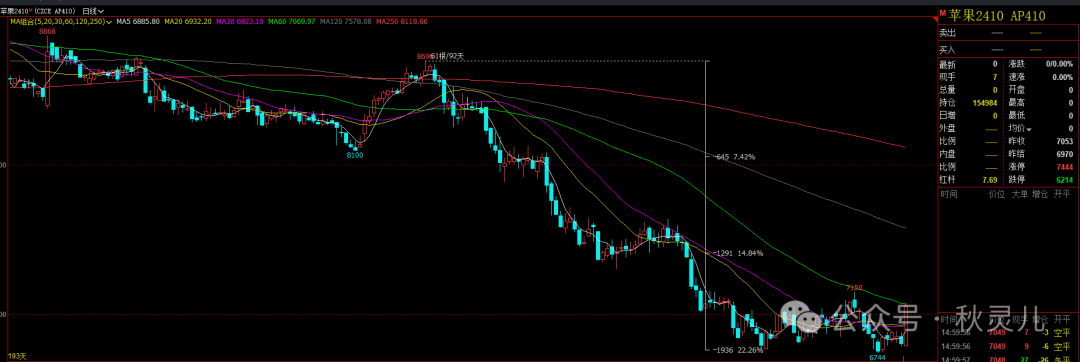Click the red M icon beside 苹果2410 title
This screenshot has width=1080, height=362.
942,13
